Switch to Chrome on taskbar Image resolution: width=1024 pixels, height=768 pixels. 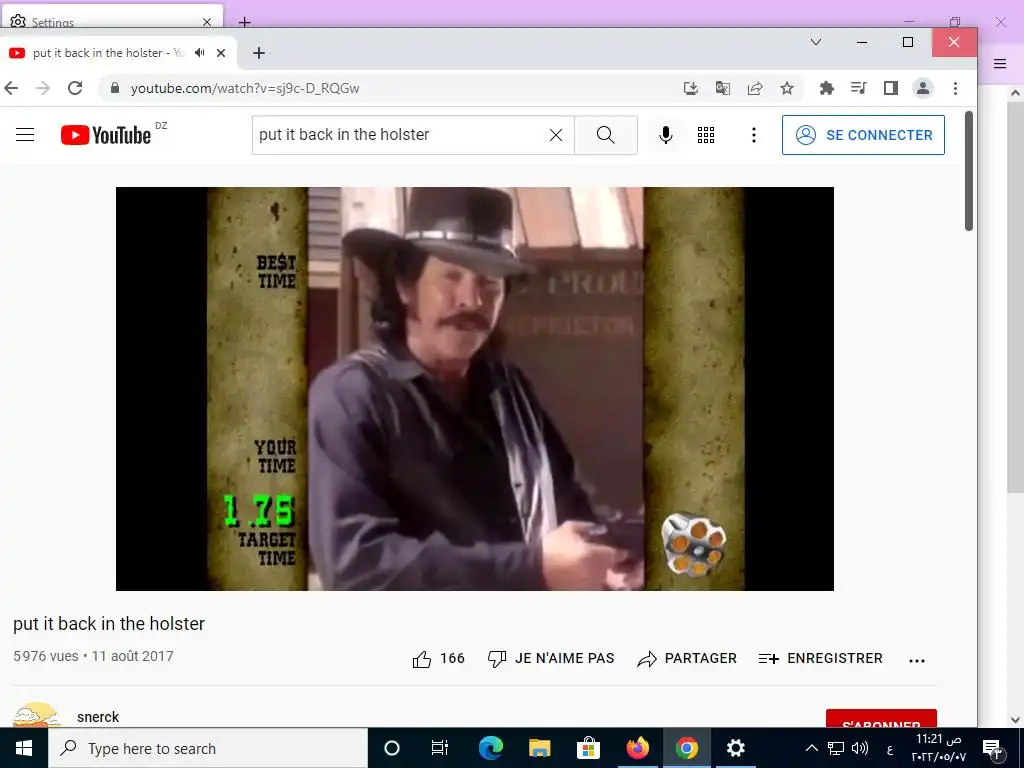tap(686, 748)
